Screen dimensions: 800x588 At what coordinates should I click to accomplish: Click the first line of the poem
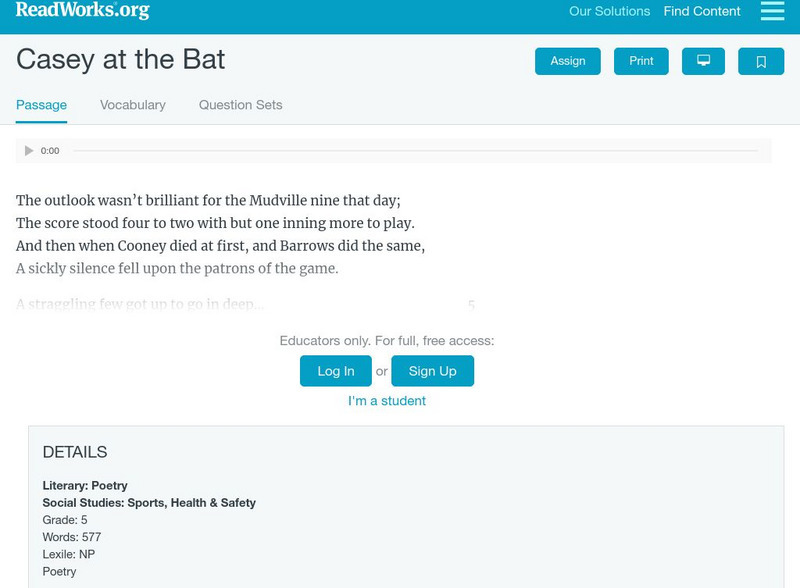[208, 200]
